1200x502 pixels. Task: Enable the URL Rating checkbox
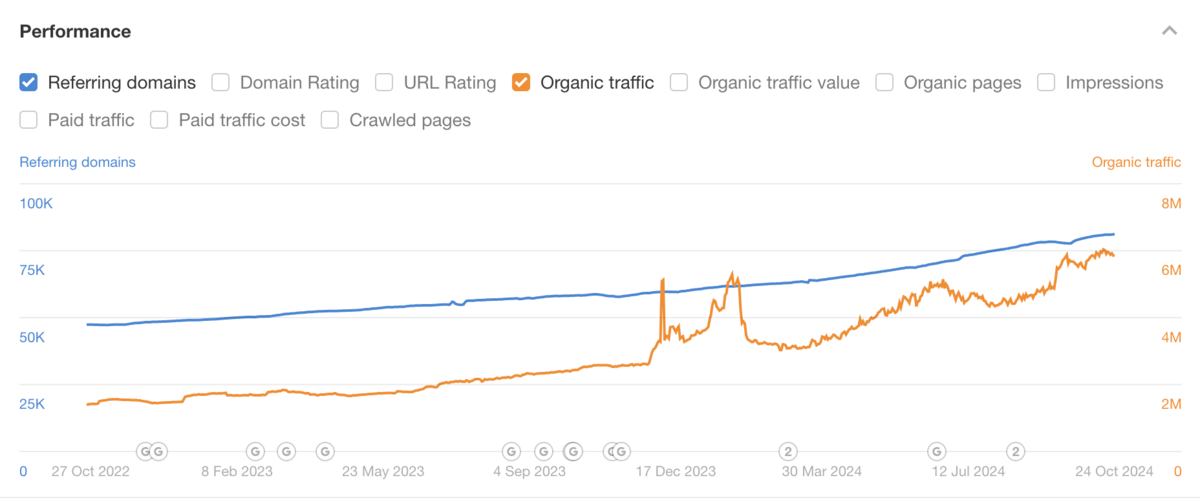click(384, 83)
